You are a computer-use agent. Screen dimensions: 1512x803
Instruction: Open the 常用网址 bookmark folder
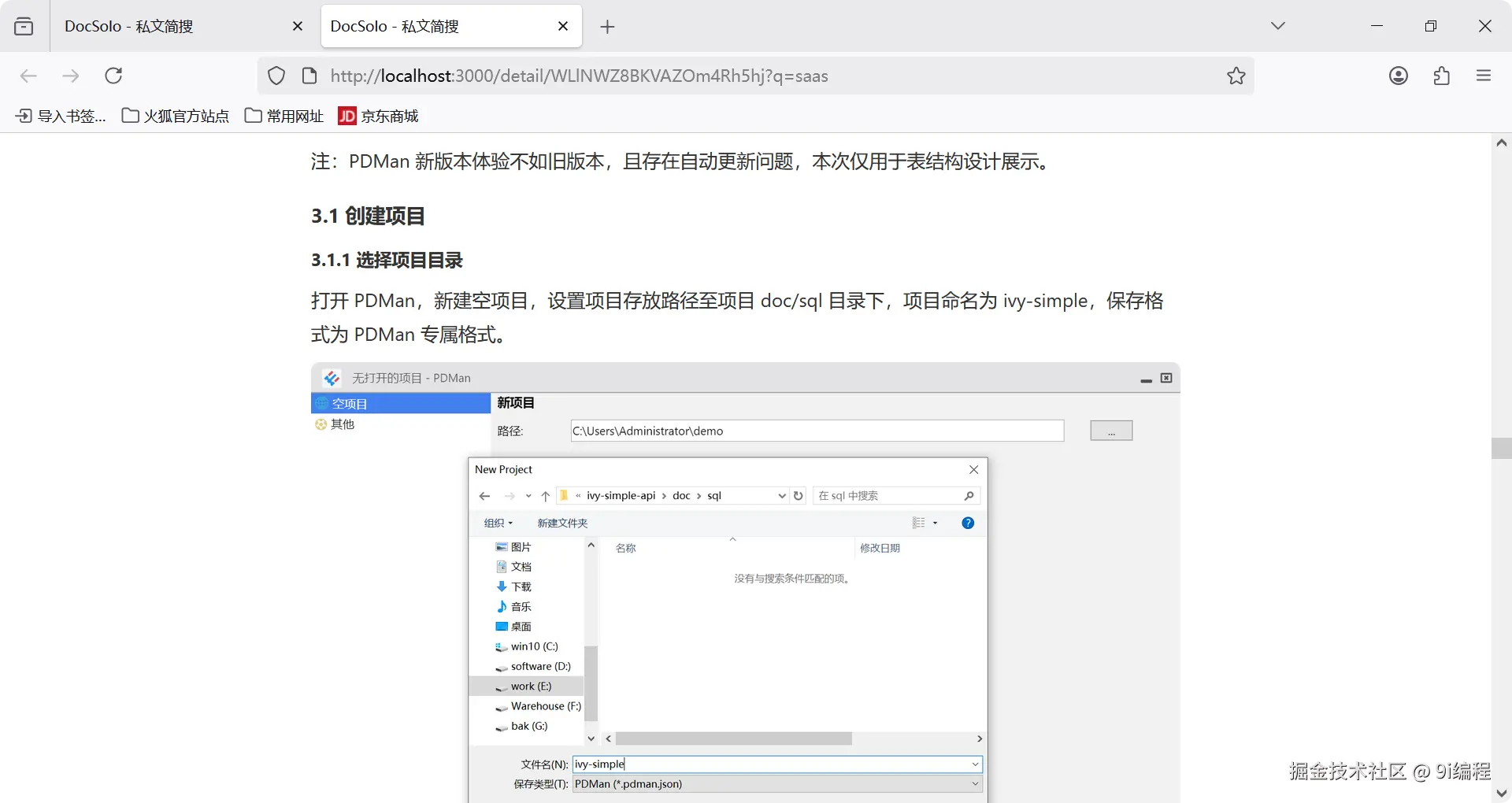(x=284, y=116)
